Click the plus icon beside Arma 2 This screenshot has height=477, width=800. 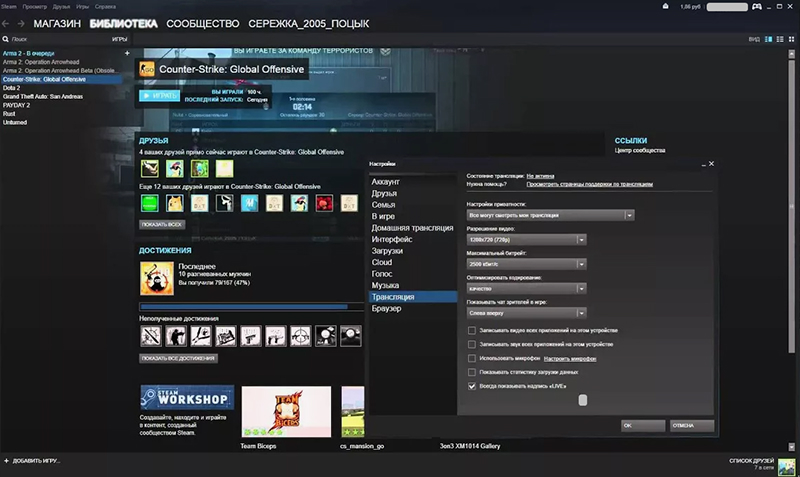[x=127, y=53]
